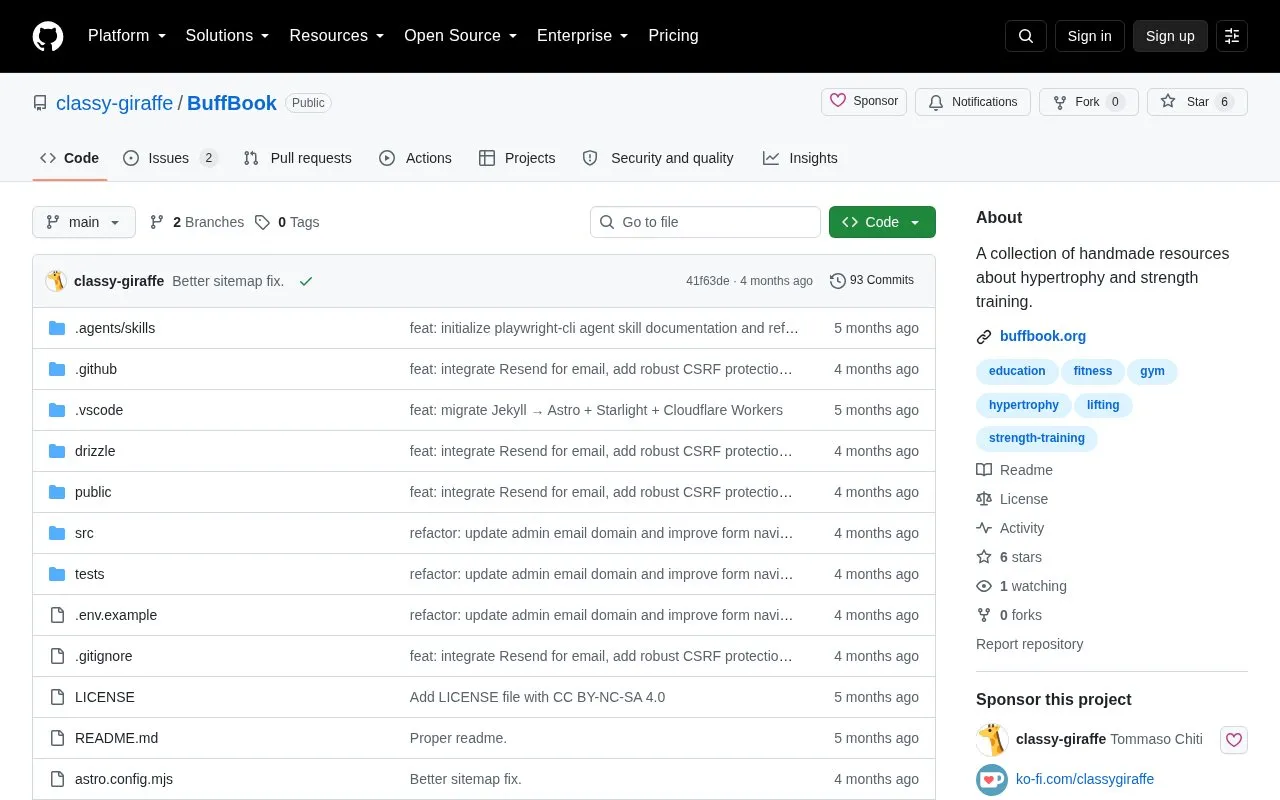Open the drizzle folder
The image size is (1280, 800).
pos(95,451)
